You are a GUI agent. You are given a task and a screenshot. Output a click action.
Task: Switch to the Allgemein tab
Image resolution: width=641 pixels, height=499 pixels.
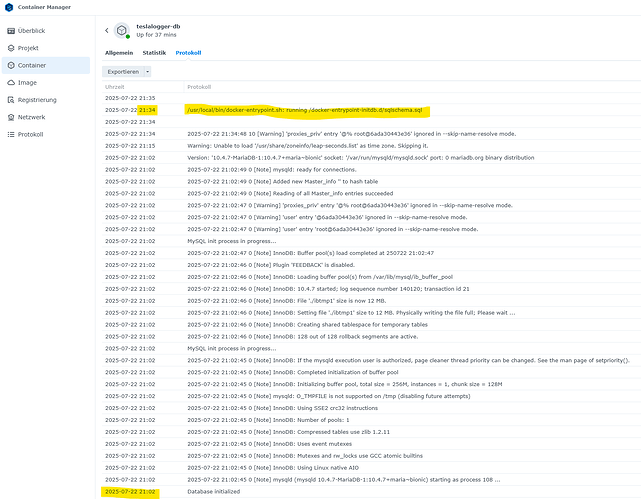point(119,53)
